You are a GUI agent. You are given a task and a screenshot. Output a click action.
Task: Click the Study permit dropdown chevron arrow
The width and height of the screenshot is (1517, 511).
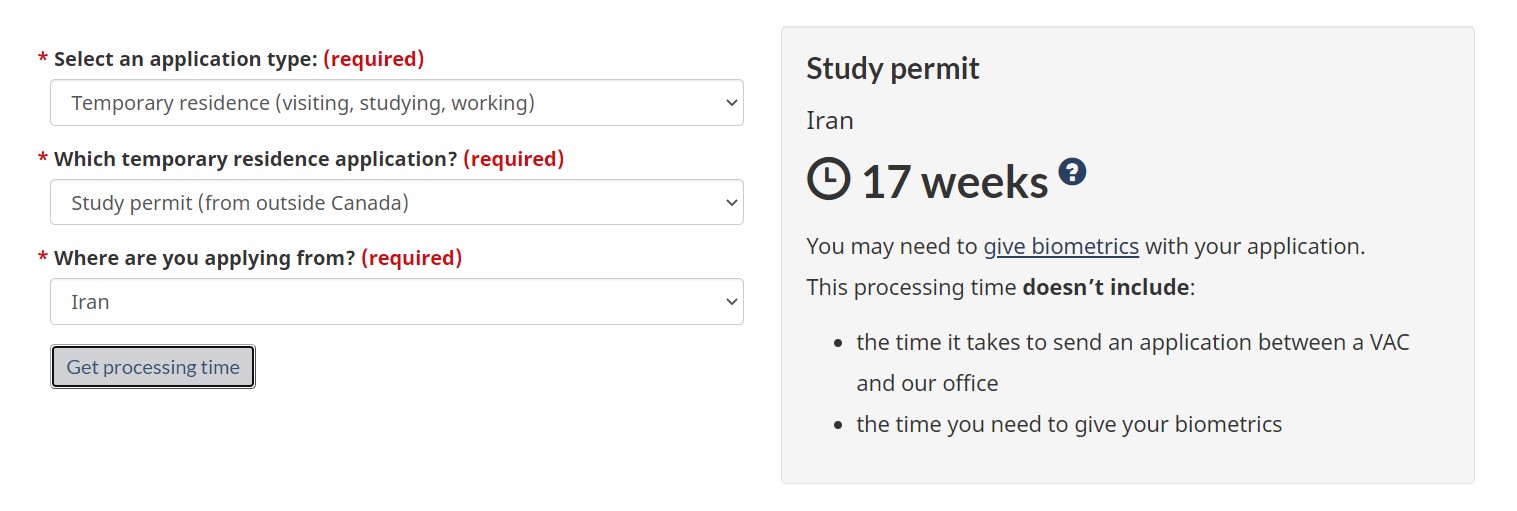(731, 202)
